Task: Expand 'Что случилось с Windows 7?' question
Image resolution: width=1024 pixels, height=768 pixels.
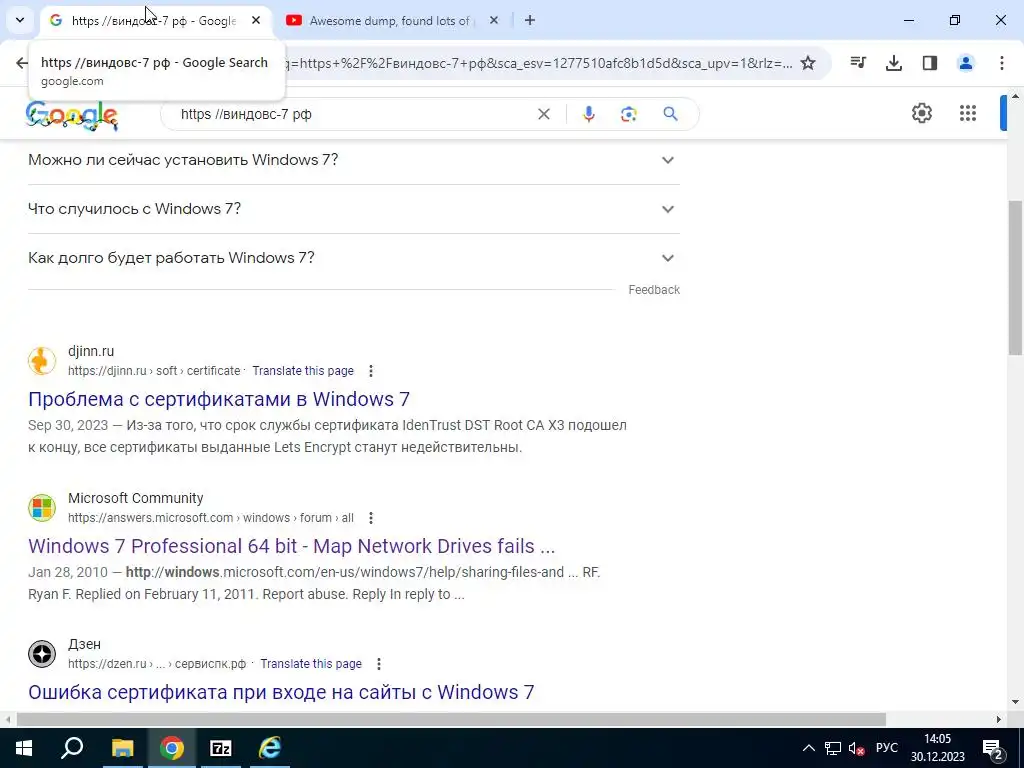Action: click(x=354, y=209)
